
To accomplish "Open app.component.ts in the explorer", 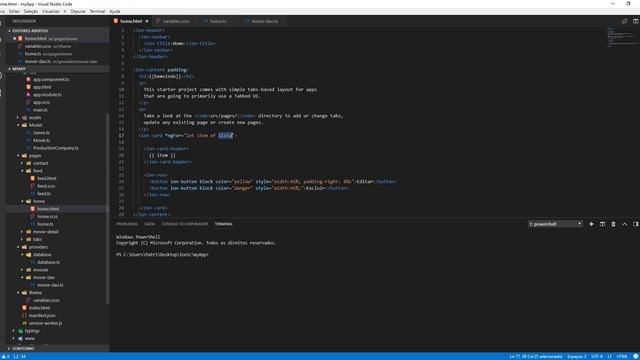I will pos(51,80).
